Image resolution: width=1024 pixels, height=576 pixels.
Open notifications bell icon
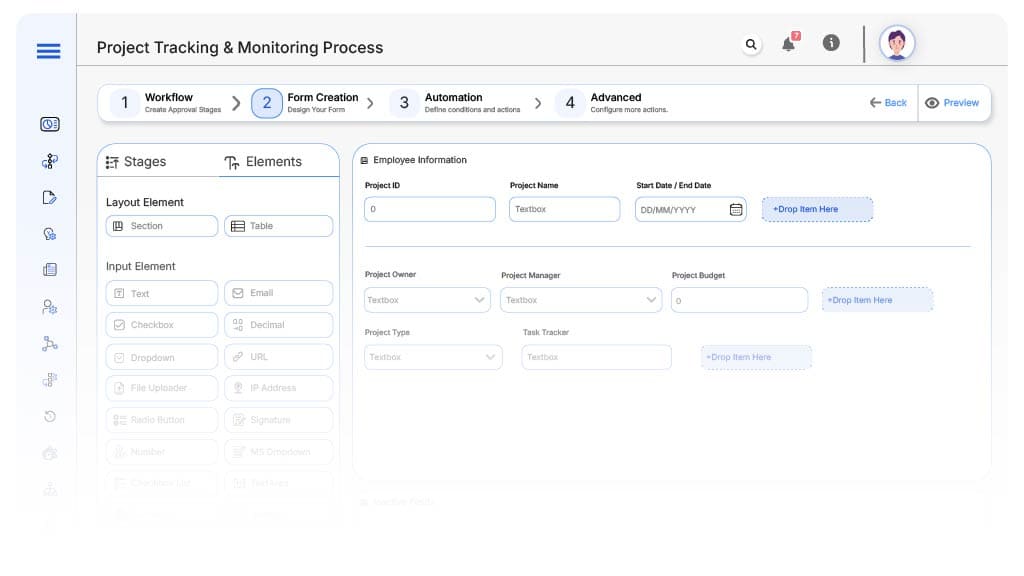point(789,44)
